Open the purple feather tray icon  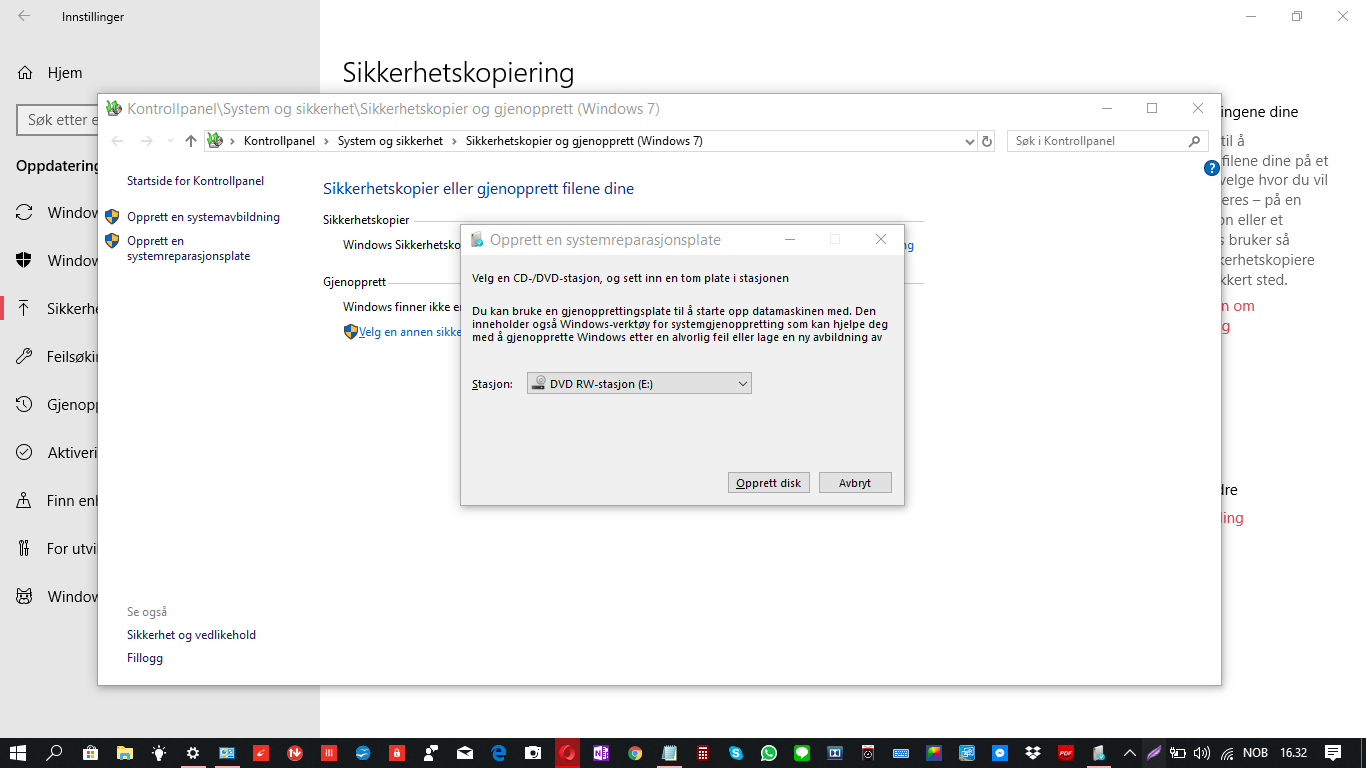click(1154, 753)
